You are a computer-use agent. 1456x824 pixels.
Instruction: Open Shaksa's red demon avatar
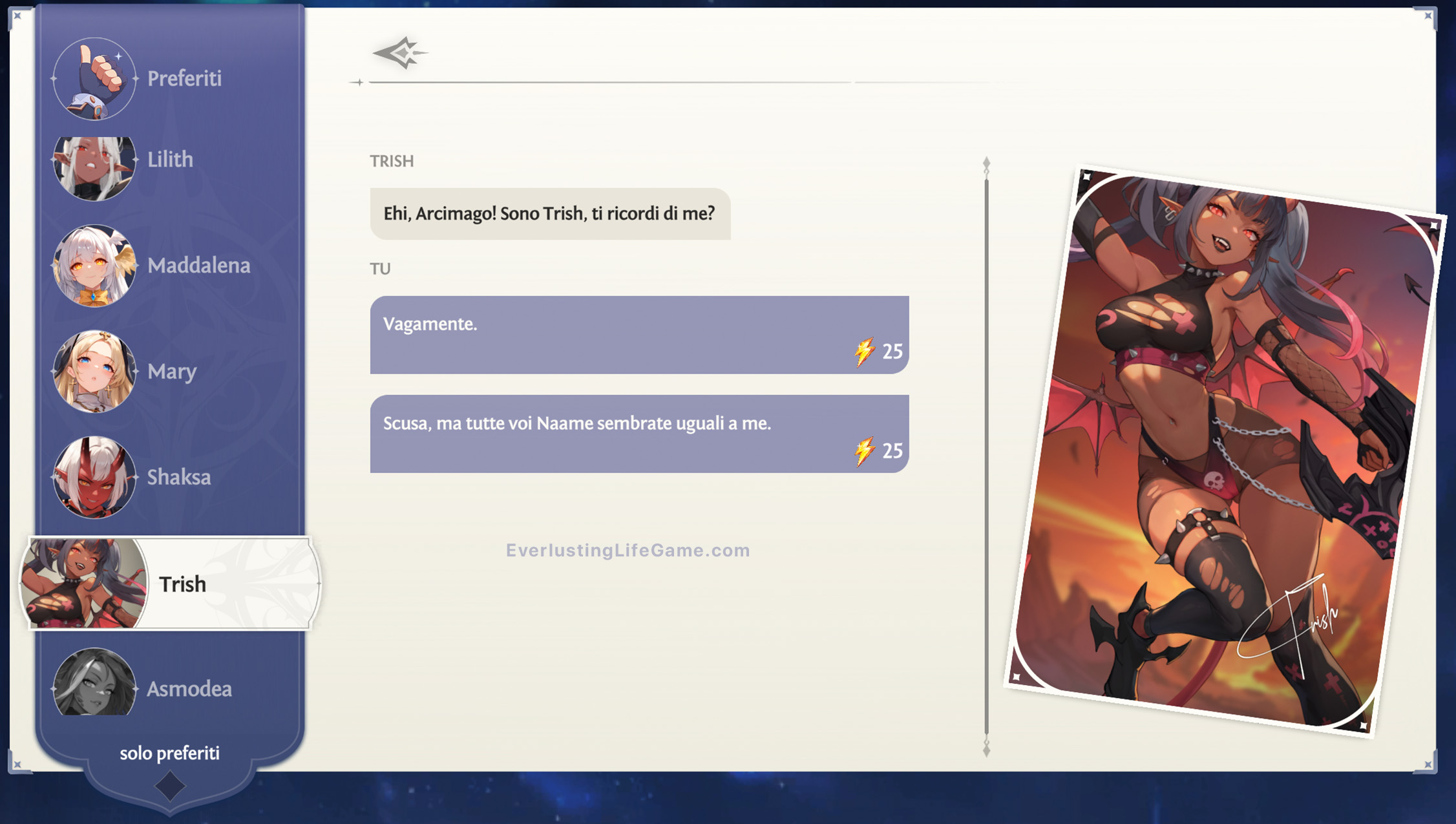pos(94,477)
